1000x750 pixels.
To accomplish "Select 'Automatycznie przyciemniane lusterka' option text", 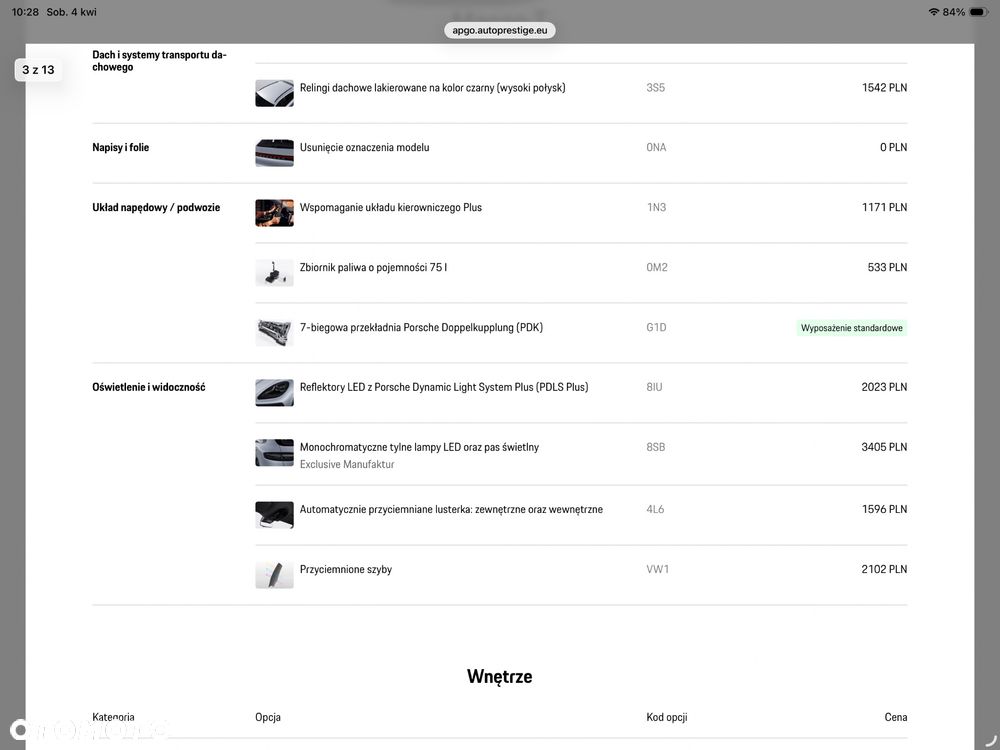I will pos(451,510).
